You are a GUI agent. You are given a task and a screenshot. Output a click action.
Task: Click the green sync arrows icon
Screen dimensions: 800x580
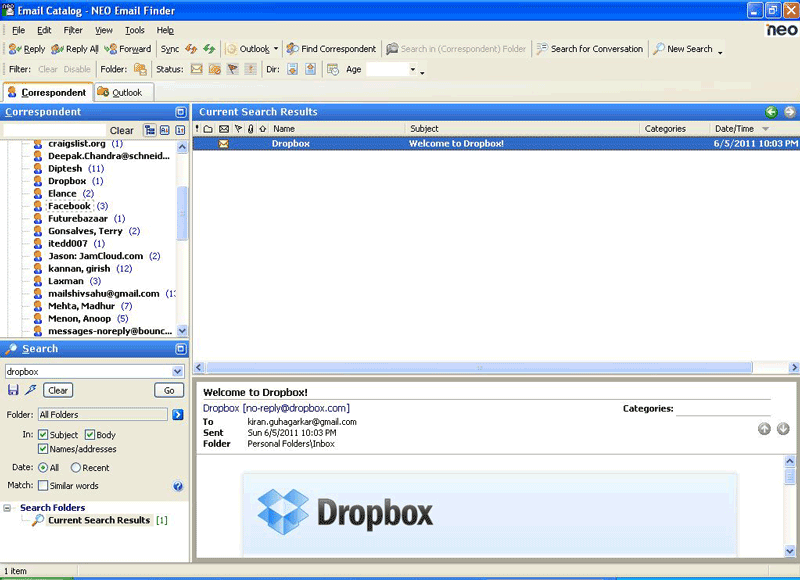(x=209, y=49)
